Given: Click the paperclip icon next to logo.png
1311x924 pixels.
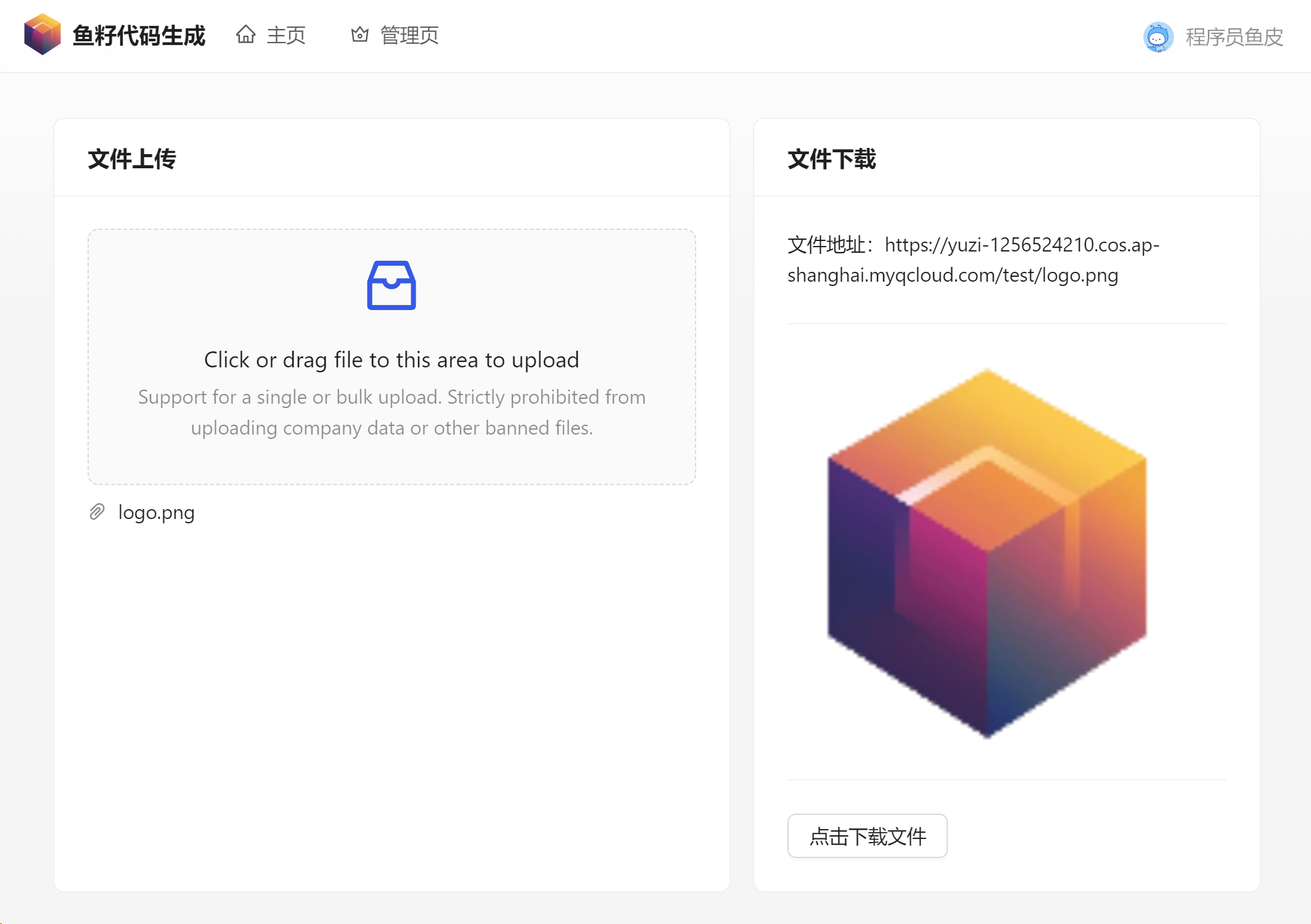Looking at the screenshot, I should pos(97,512).
